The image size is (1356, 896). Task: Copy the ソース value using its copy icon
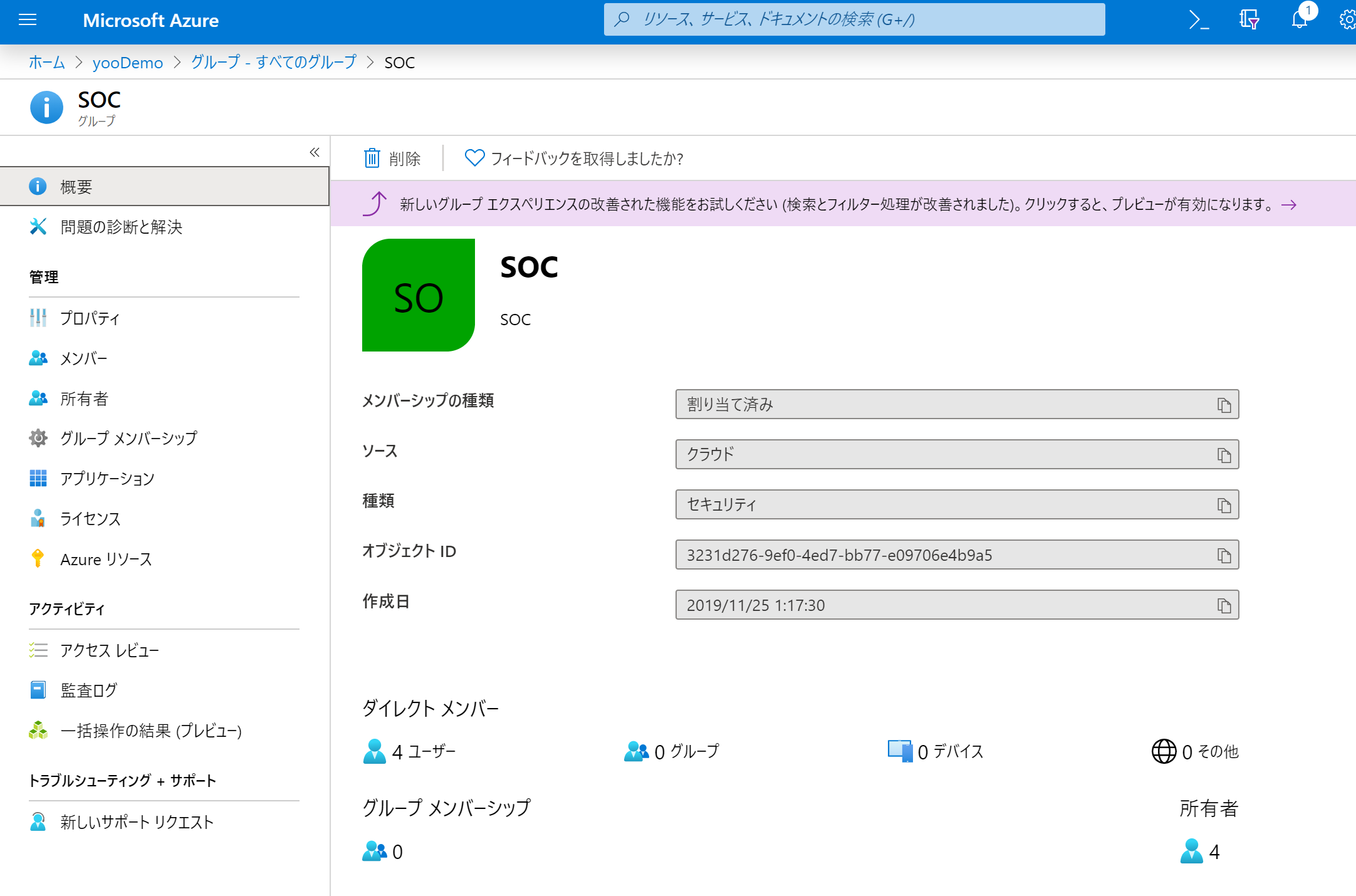[x=1224, y=454]
